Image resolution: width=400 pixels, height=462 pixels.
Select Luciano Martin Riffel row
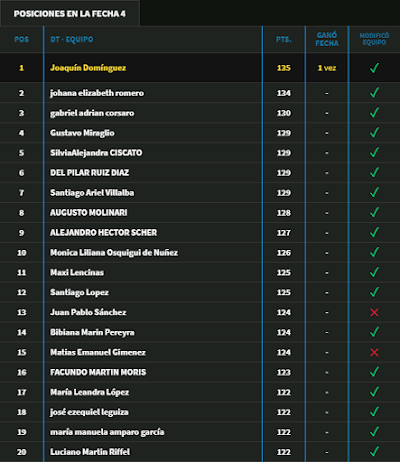tap(200, 452)
